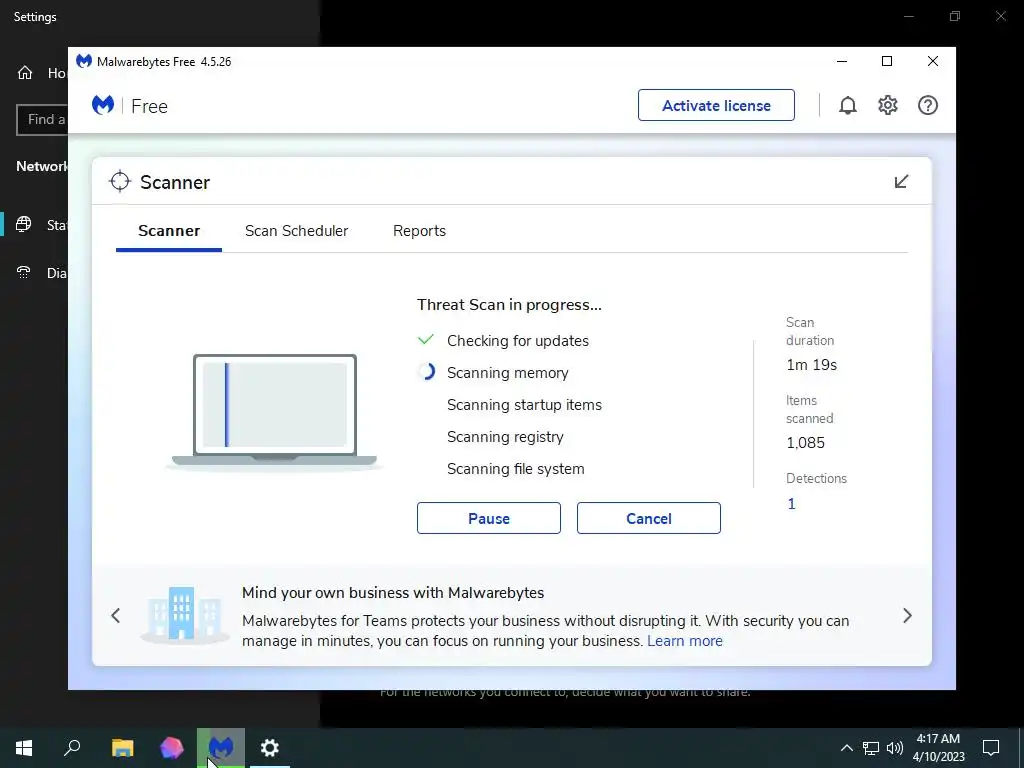Maximize the Malwarebytes window
The height and width of the screenshot is (768, 1024).
887,61
